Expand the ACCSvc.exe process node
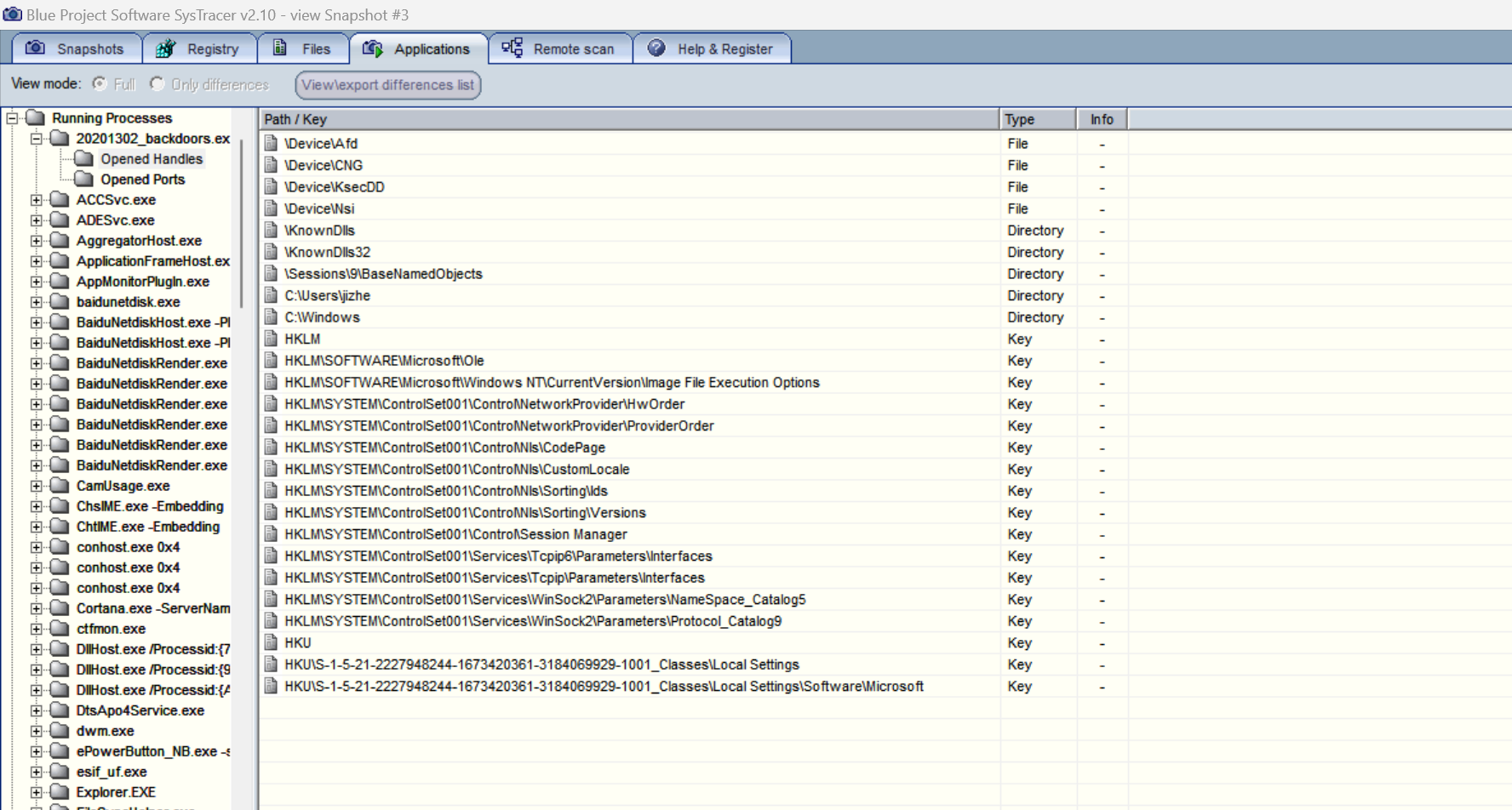This screenshot has height=810, width=1512. (37, 200)
